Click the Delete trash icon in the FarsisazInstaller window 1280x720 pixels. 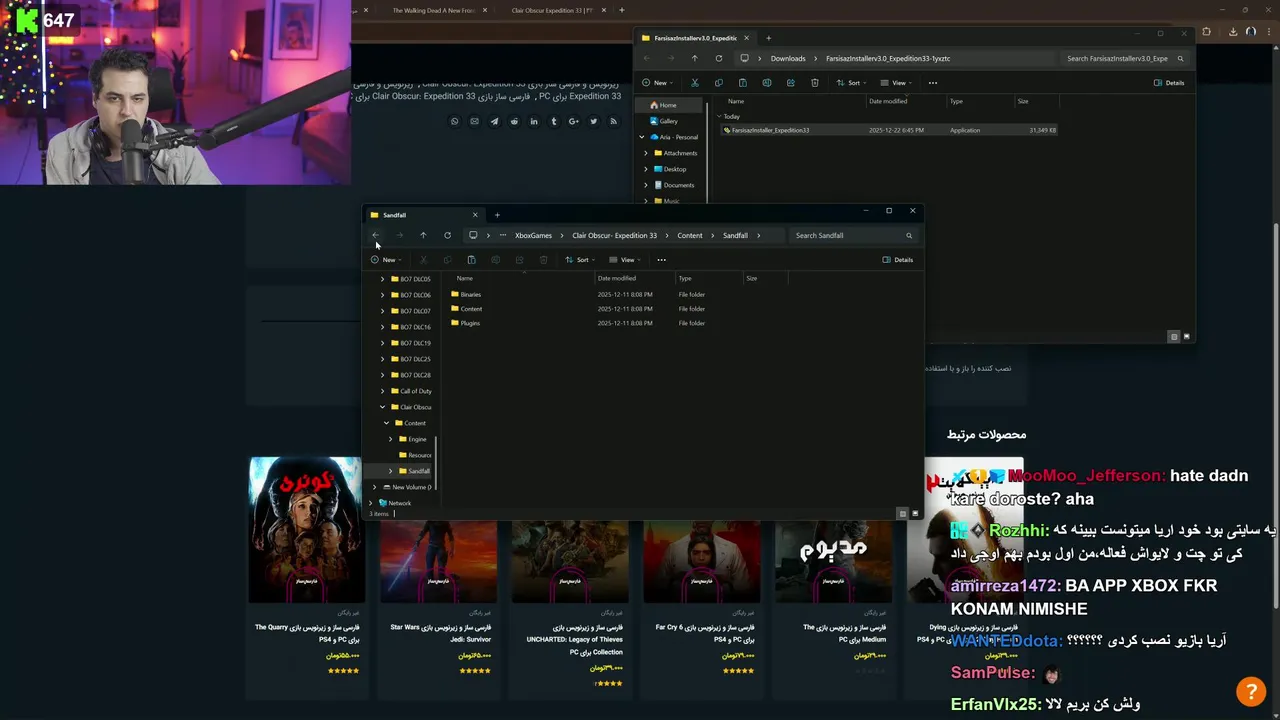[814, 83]
